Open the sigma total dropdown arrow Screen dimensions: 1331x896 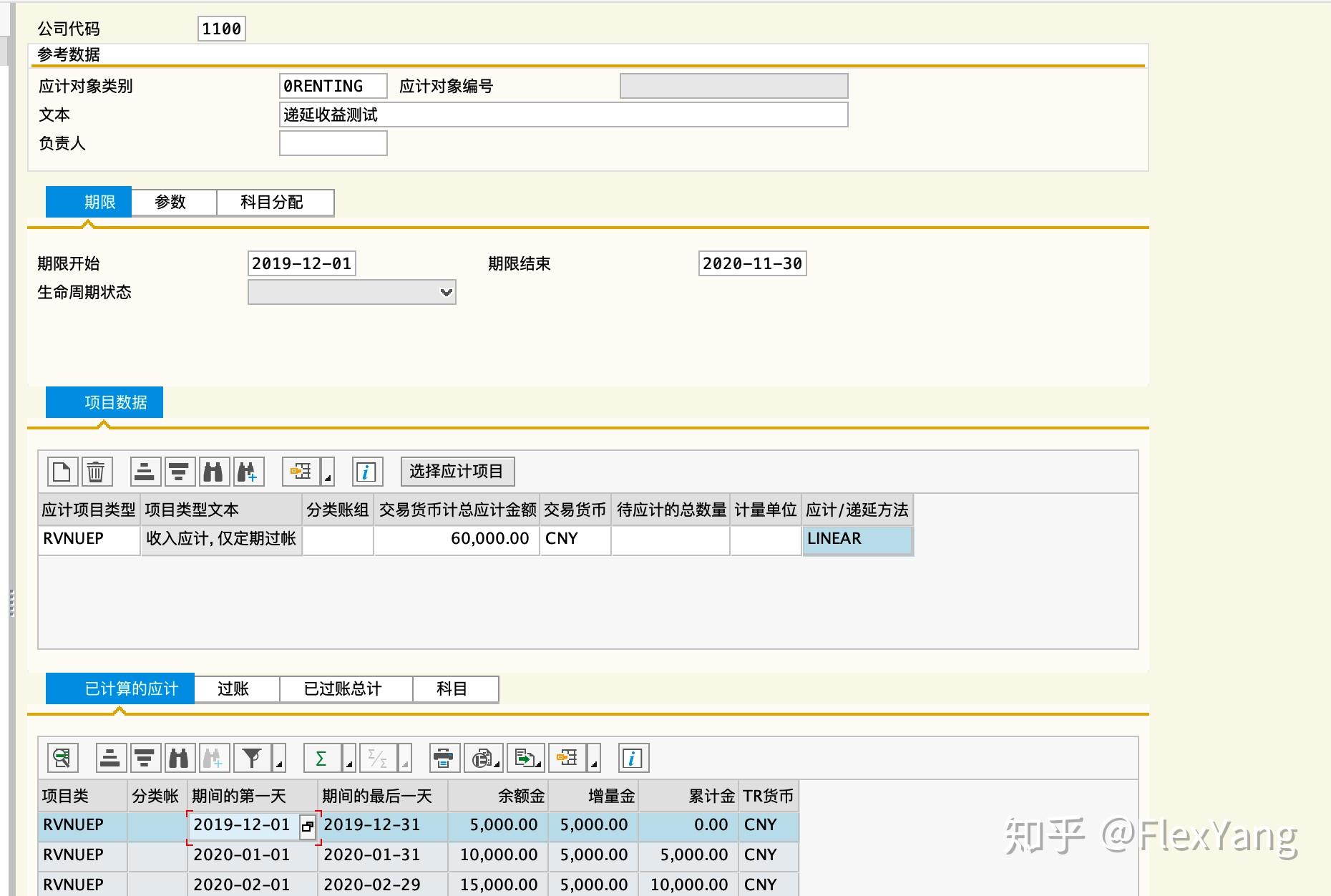point(349,758)
